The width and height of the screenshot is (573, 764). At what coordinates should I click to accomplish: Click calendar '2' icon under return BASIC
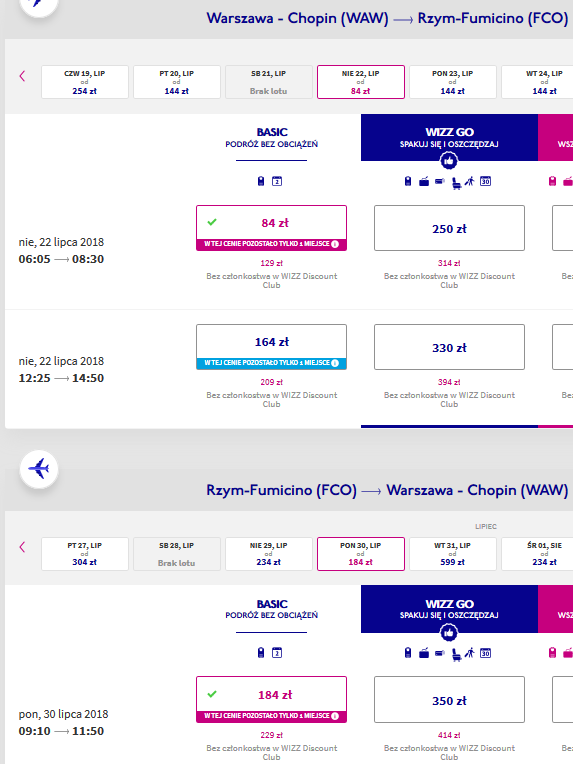(277, 653)
